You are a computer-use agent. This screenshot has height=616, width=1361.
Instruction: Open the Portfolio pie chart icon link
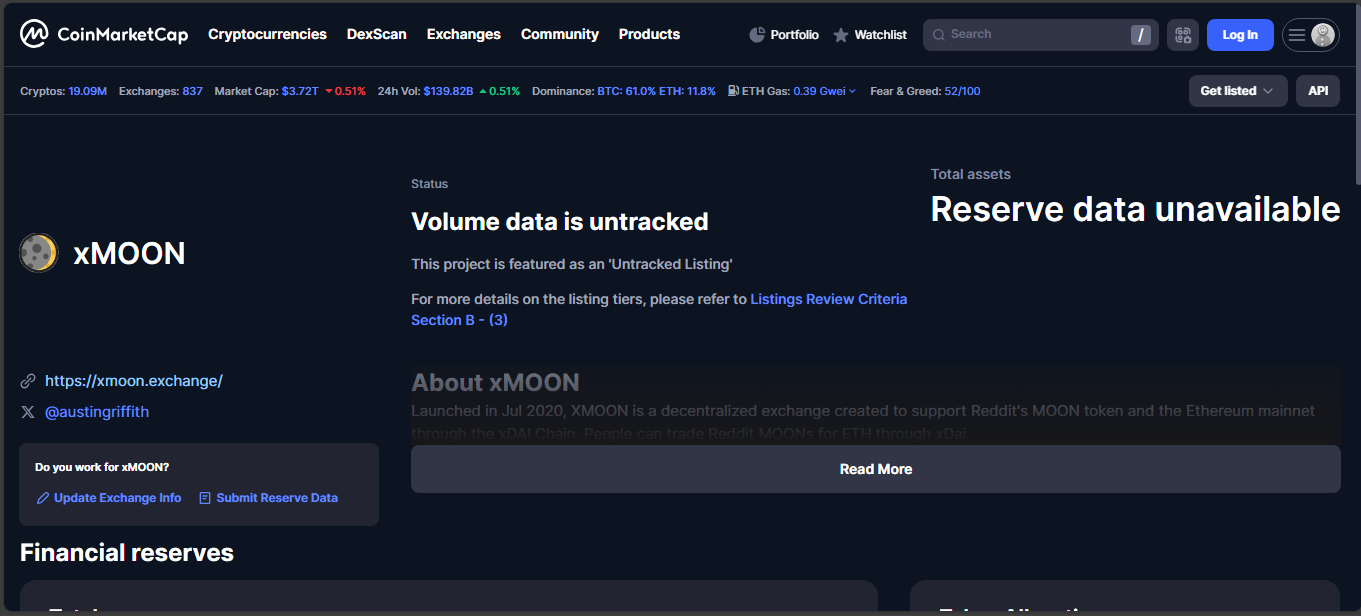point(783,35)
